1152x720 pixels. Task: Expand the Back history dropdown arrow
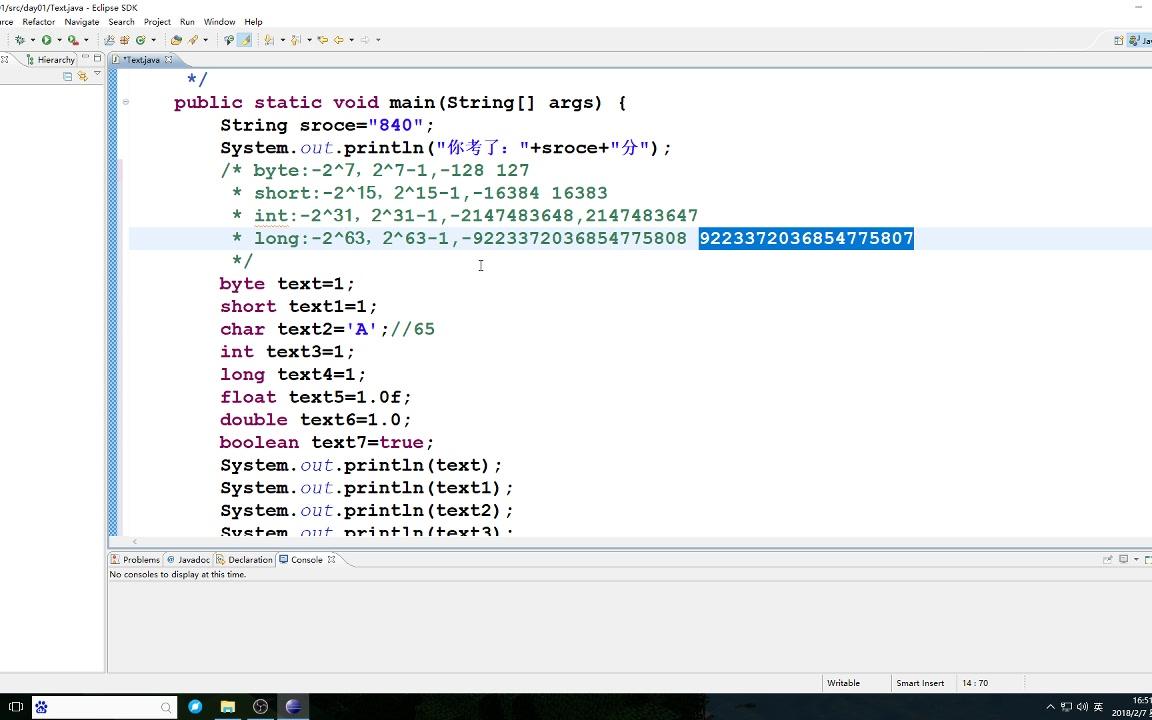(351, 40)
